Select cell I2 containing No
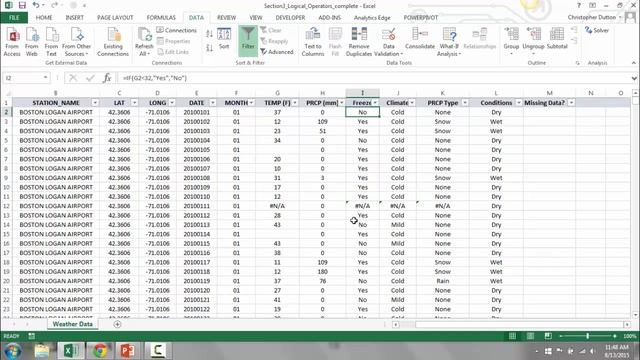640x360 pixels. point(362,112)
